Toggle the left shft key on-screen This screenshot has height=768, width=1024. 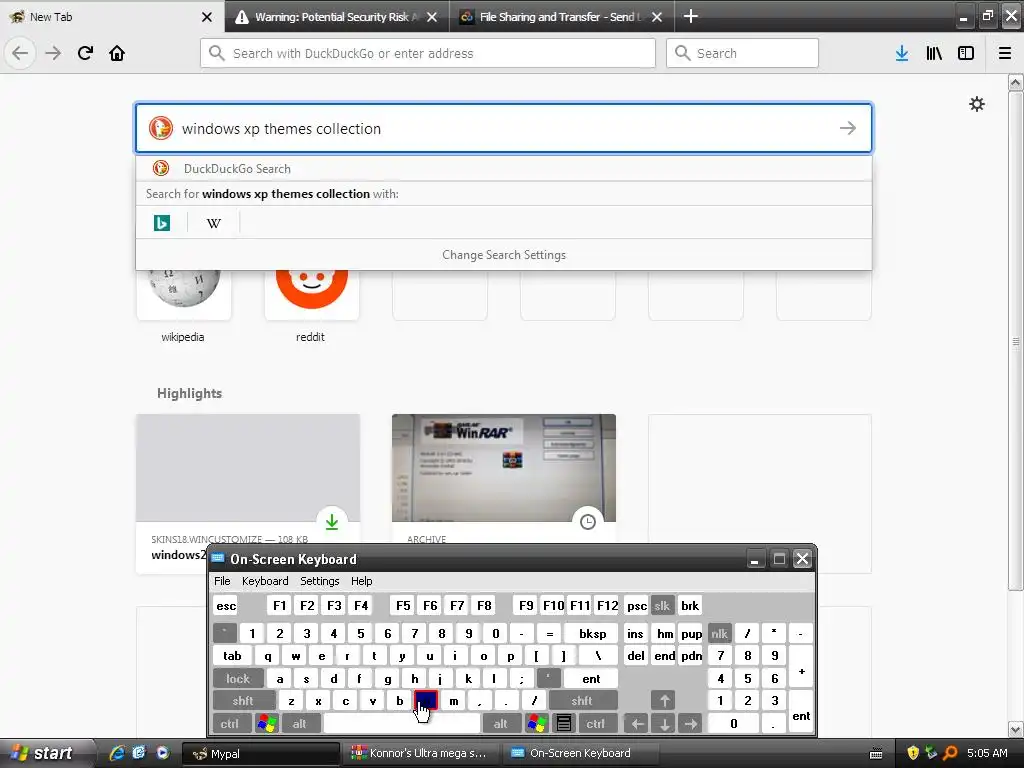[x=244, y=701]
